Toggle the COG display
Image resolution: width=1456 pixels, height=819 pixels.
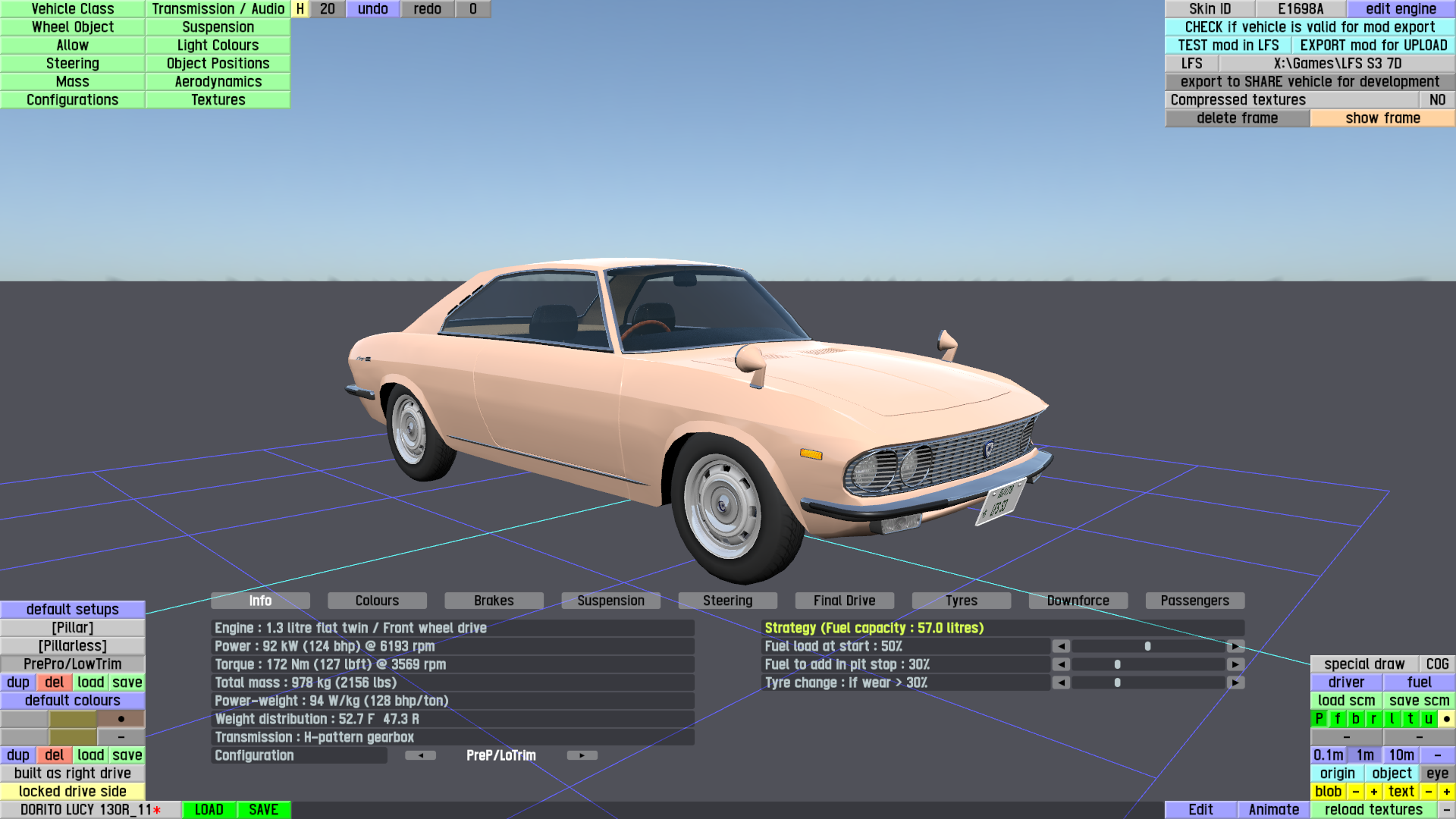1437,664
